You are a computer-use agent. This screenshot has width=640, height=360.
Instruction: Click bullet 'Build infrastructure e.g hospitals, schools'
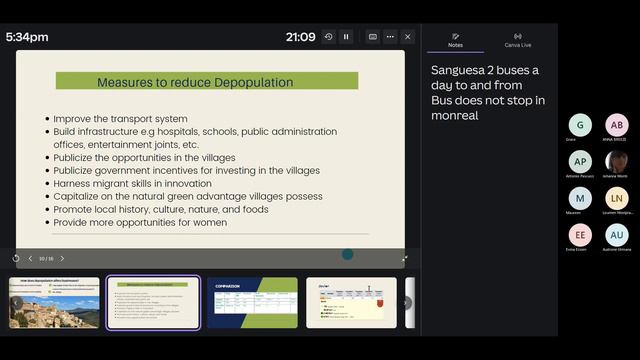195,138
